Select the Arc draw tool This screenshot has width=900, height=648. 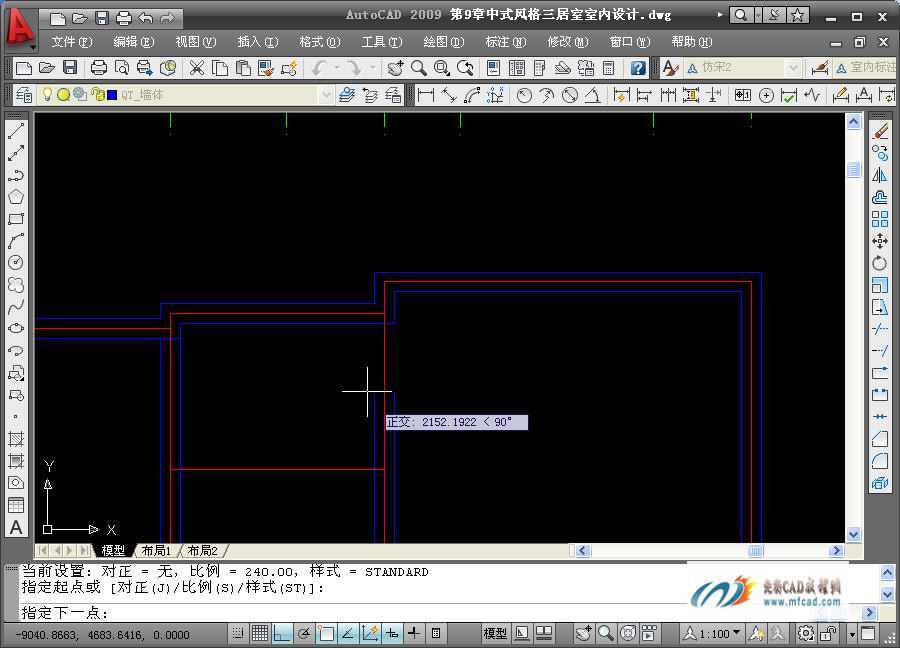pos(16,240)
